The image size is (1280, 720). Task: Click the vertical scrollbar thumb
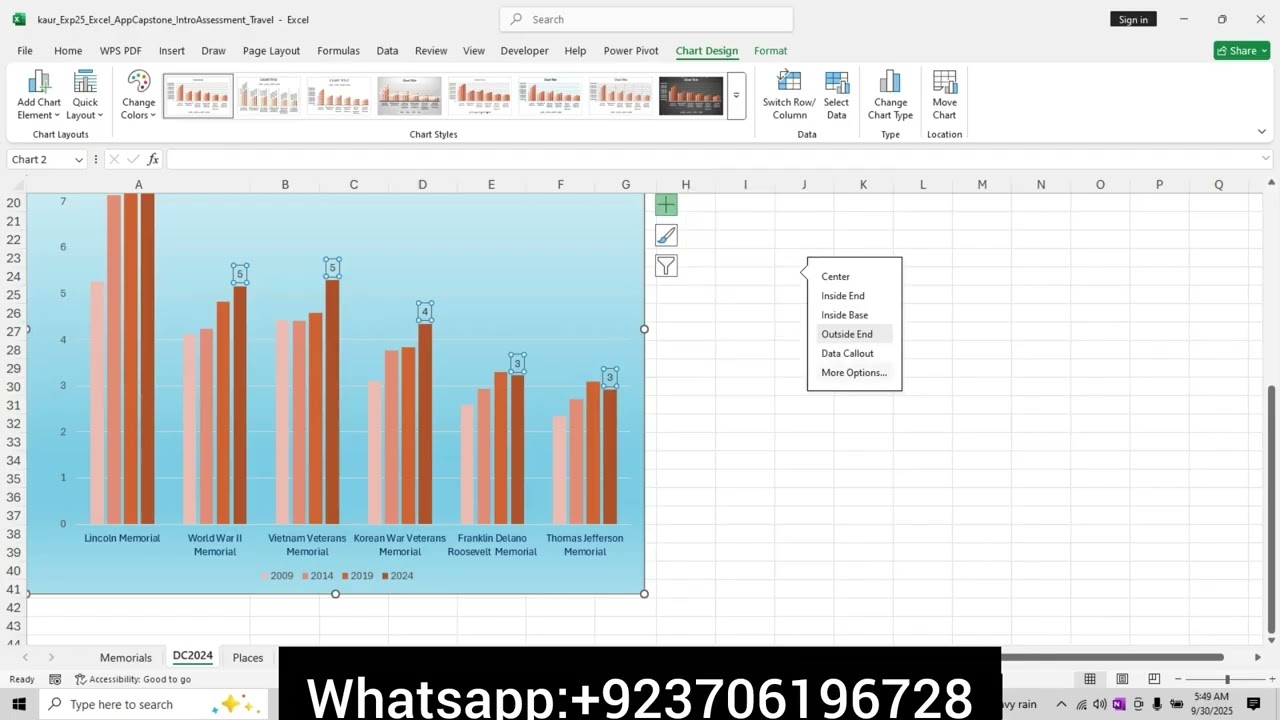(x=1271, y=509)
